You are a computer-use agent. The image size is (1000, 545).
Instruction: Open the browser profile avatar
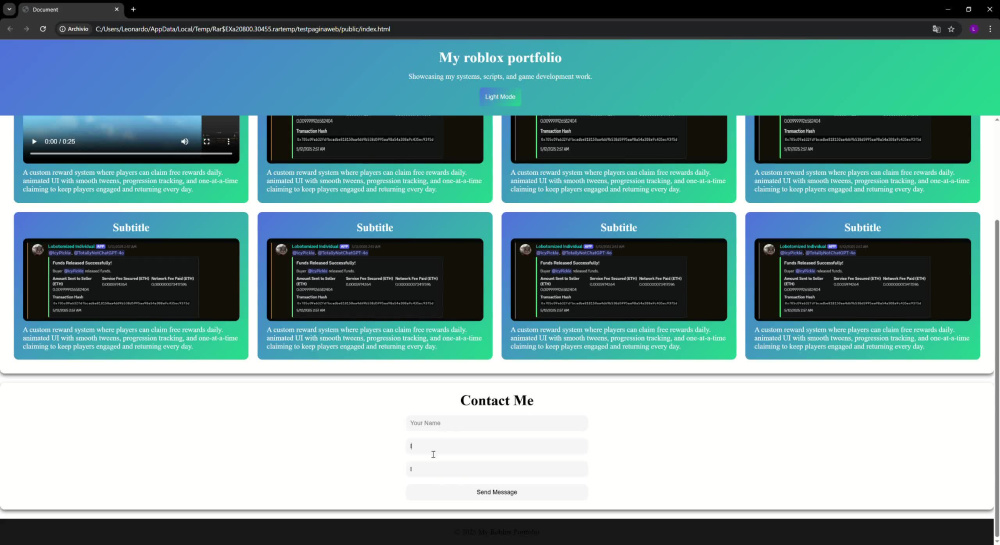tap(974, 29)
